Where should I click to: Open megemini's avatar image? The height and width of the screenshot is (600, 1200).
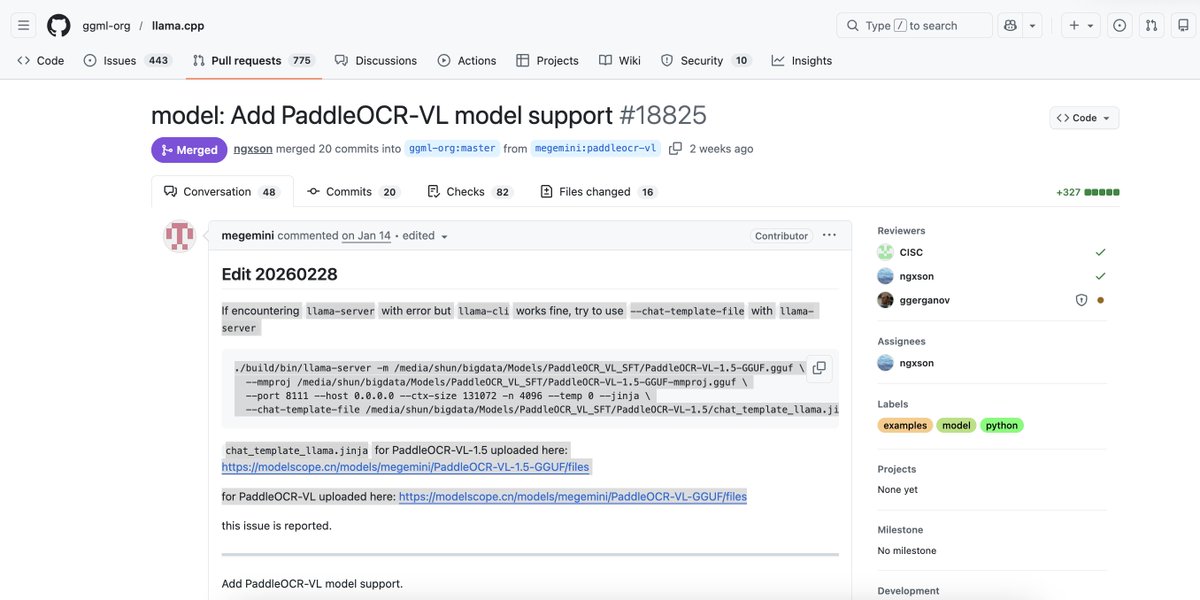[x=179, y=236]
